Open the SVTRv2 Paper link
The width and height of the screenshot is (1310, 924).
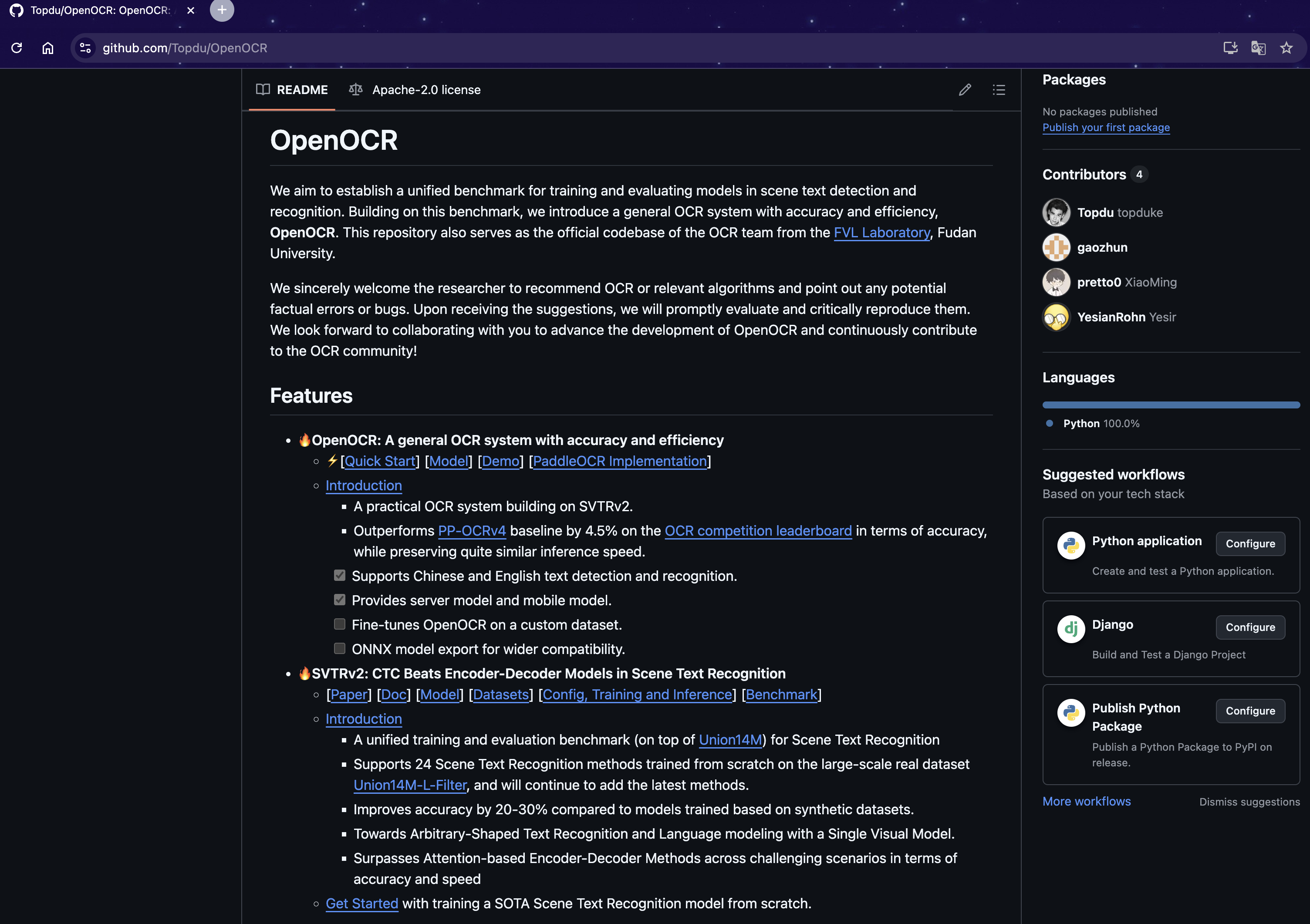click(x=348, y=694)
